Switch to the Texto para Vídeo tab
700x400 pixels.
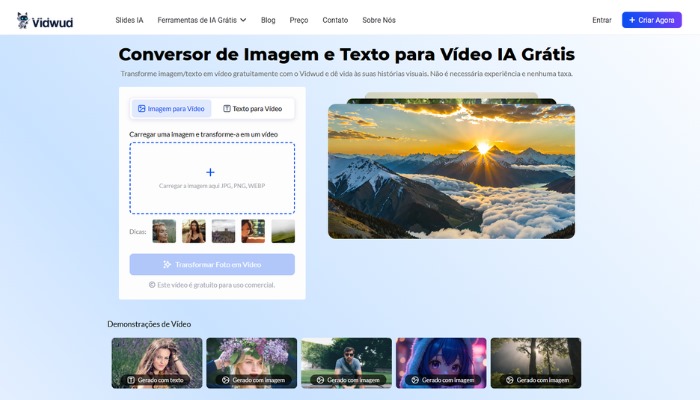252,109
